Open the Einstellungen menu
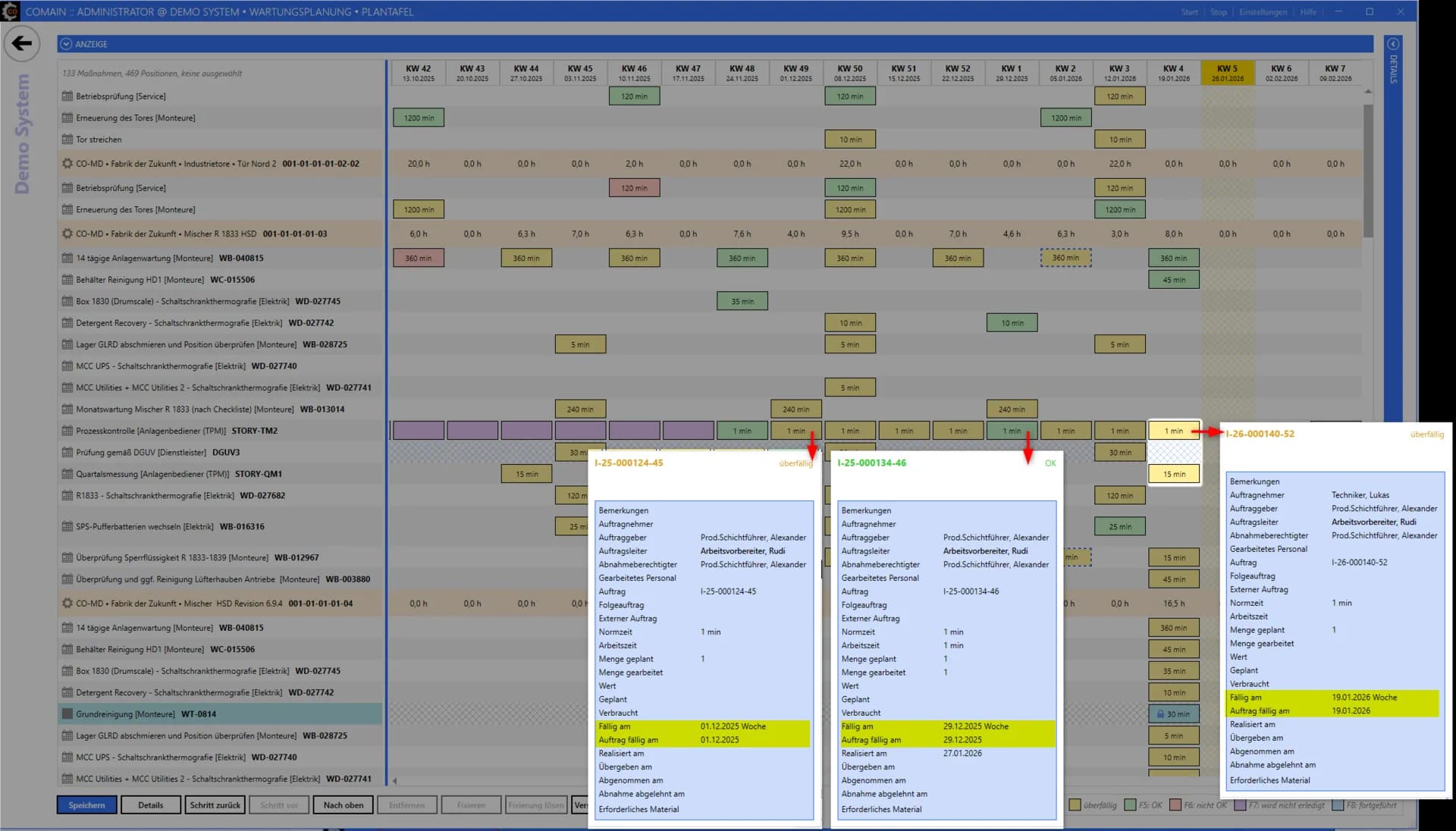 (1263, 11)
